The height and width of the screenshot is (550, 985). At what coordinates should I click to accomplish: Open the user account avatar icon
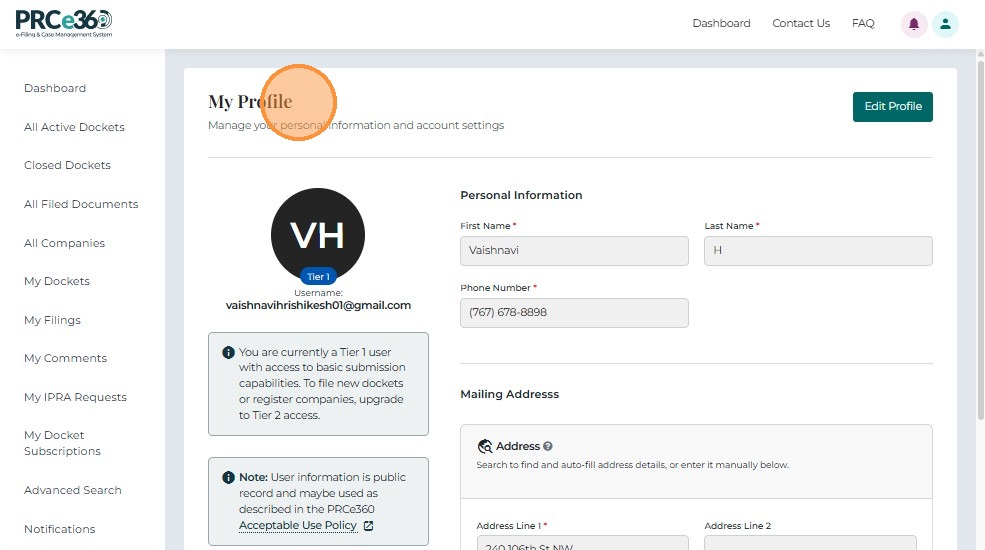[945, 24]
